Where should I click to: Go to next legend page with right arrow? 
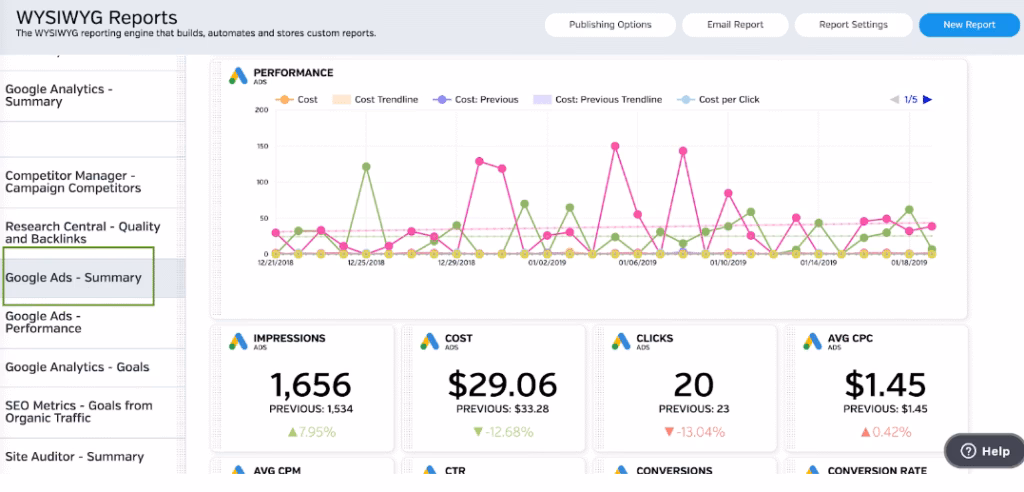pyautogui.click(x=927, y=100)
